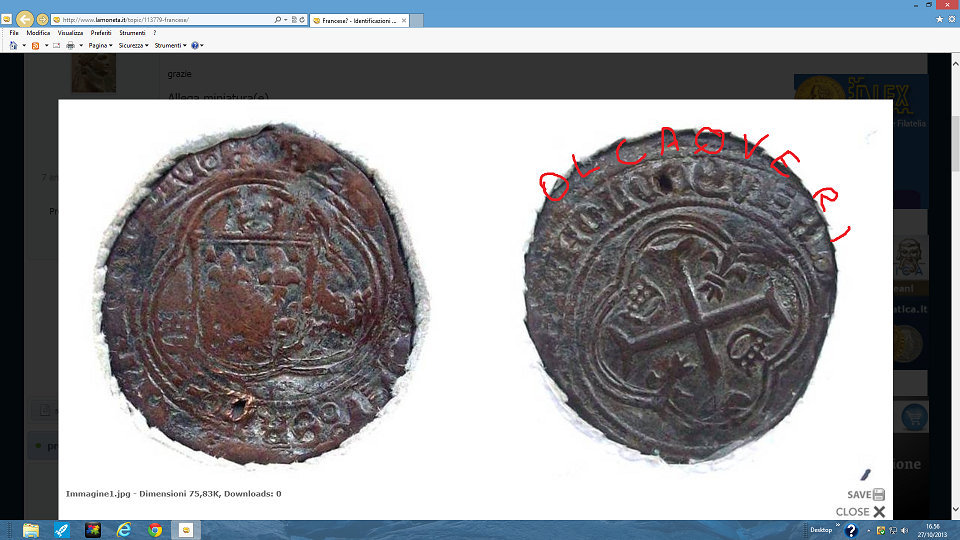
Task: Open the ? help menu
Action: pyautogui.click(x=154, y=33)
